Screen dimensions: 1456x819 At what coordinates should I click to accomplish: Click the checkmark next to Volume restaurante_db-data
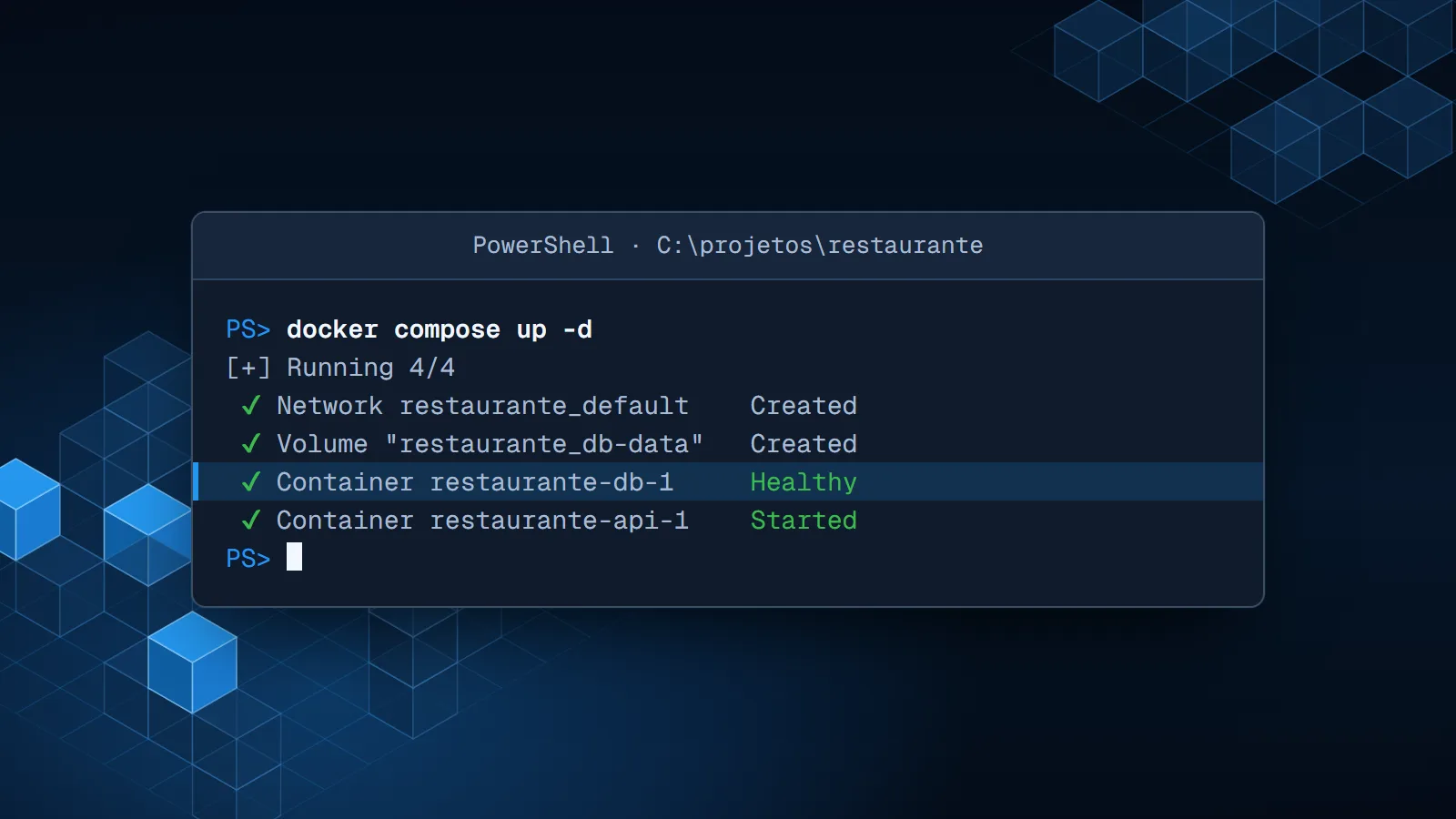click(251, 444)
